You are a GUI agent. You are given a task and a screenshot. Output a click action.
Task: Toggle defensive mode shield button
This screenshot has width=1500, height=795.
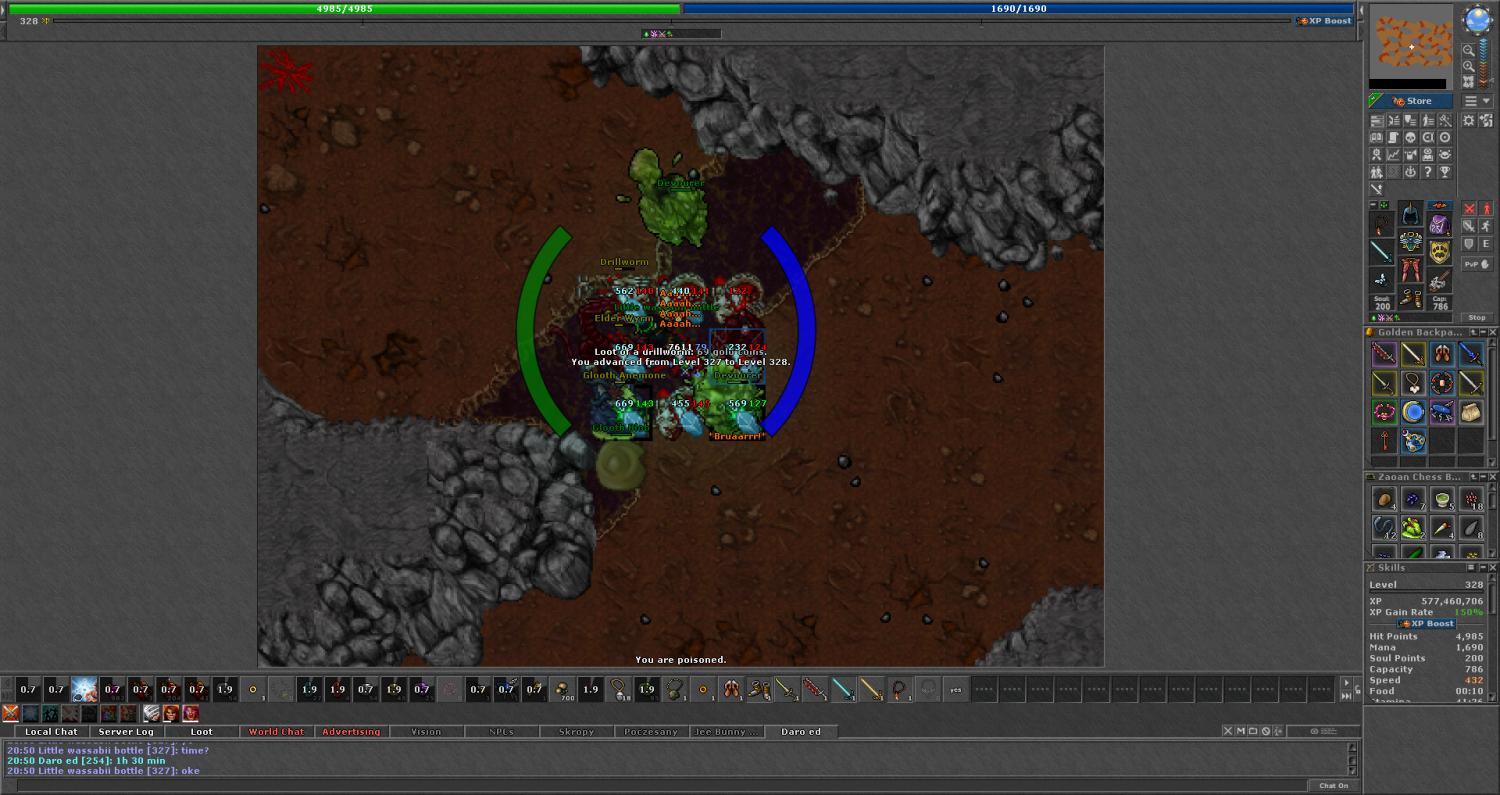coord(1469,243)
